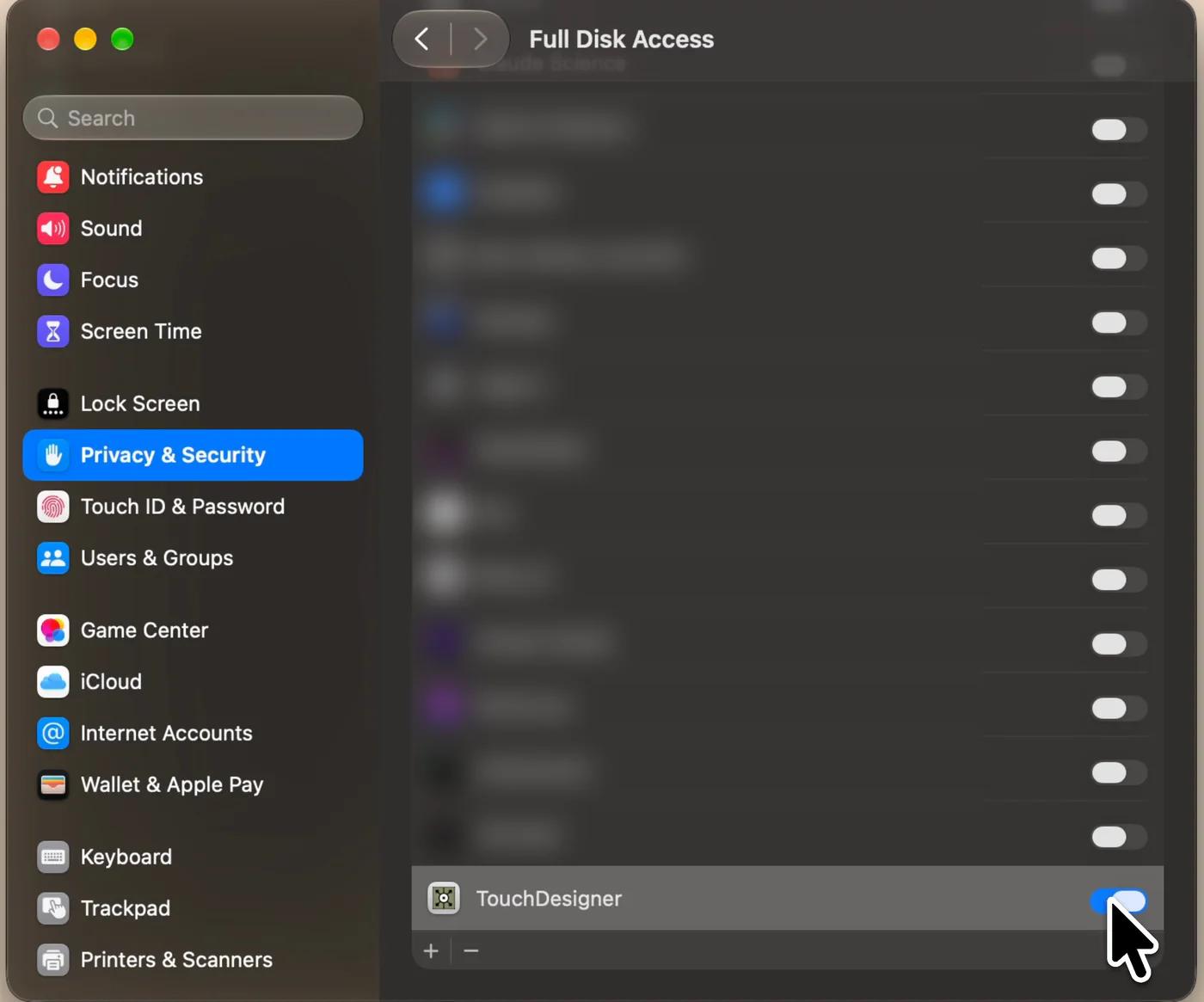Click the Focus moon icon

tap(53, 280)
